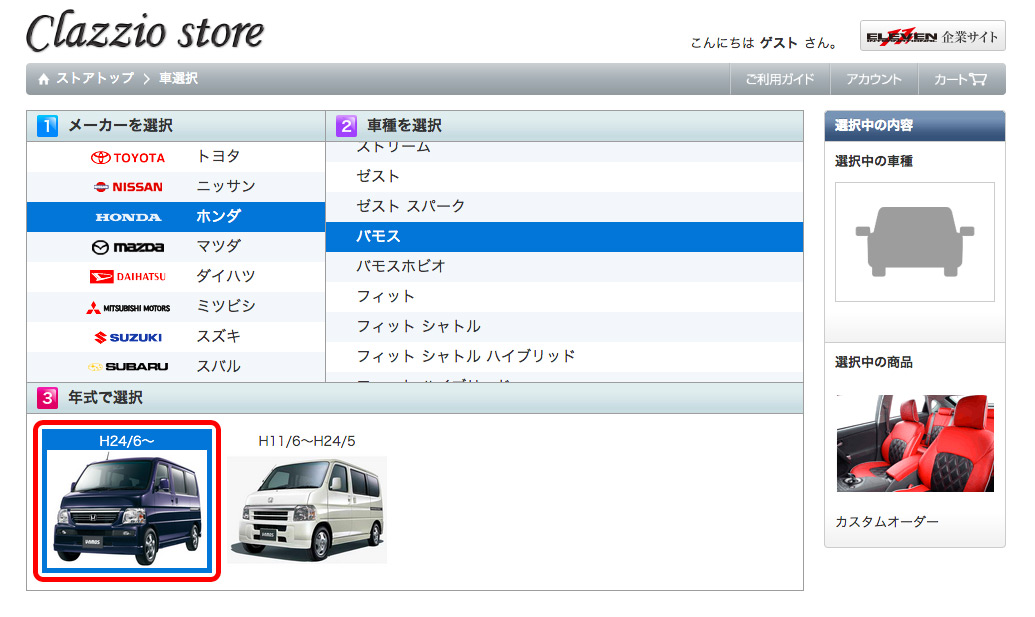Choose maker ミツビシ text
Image resolution: width=1035 pixels, height=617 pixels.
pyautogui.click(x=226, y=306)
